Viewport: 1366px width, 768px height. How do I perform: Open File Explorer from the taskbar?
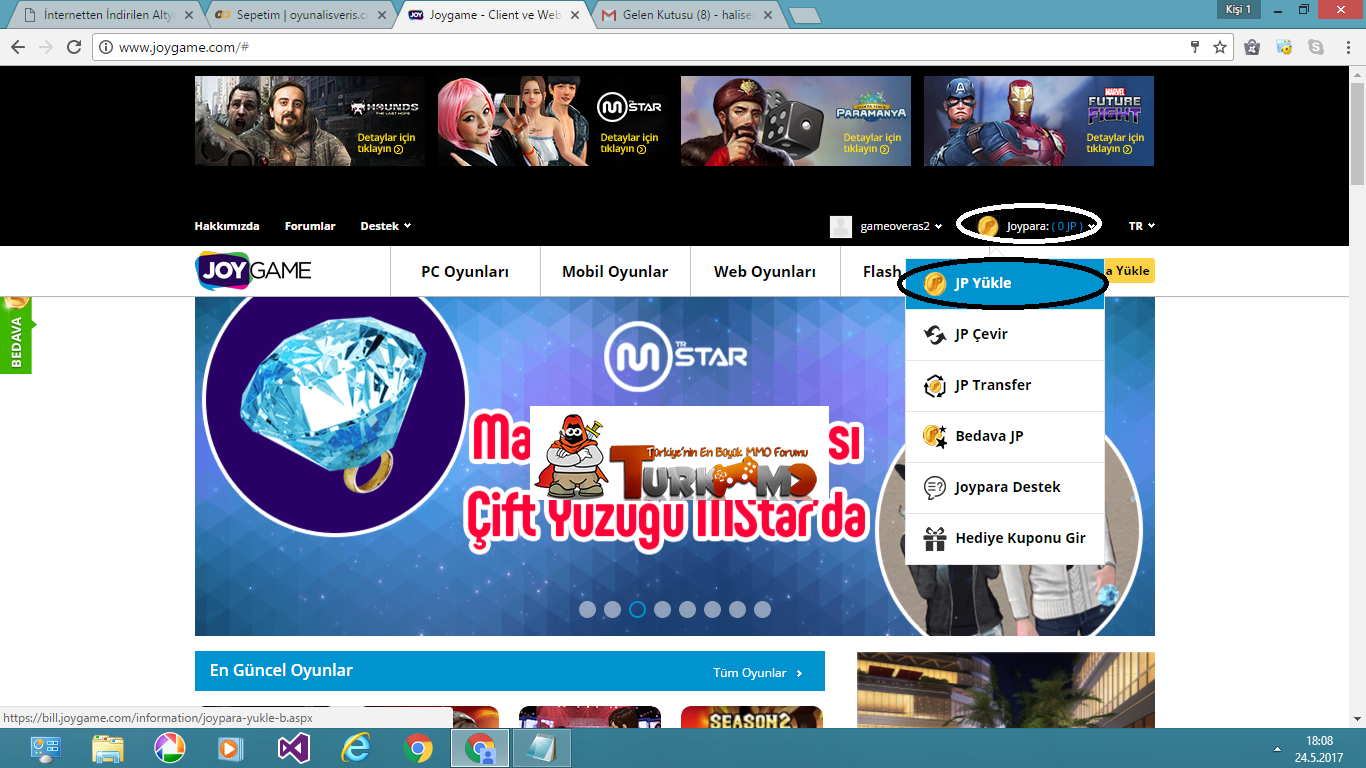pos(108,748)
